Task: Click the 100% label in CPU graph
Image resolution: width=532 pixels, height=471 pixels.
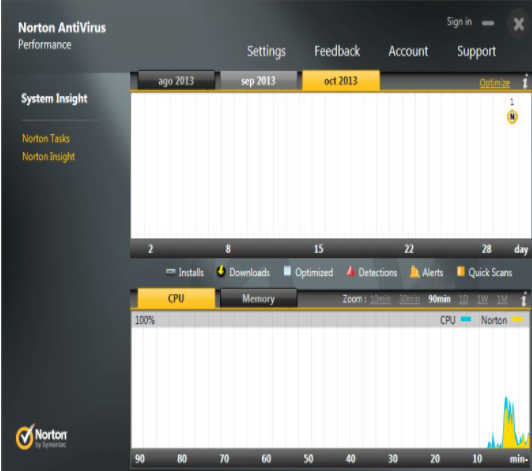Action: tap(145, 320)
